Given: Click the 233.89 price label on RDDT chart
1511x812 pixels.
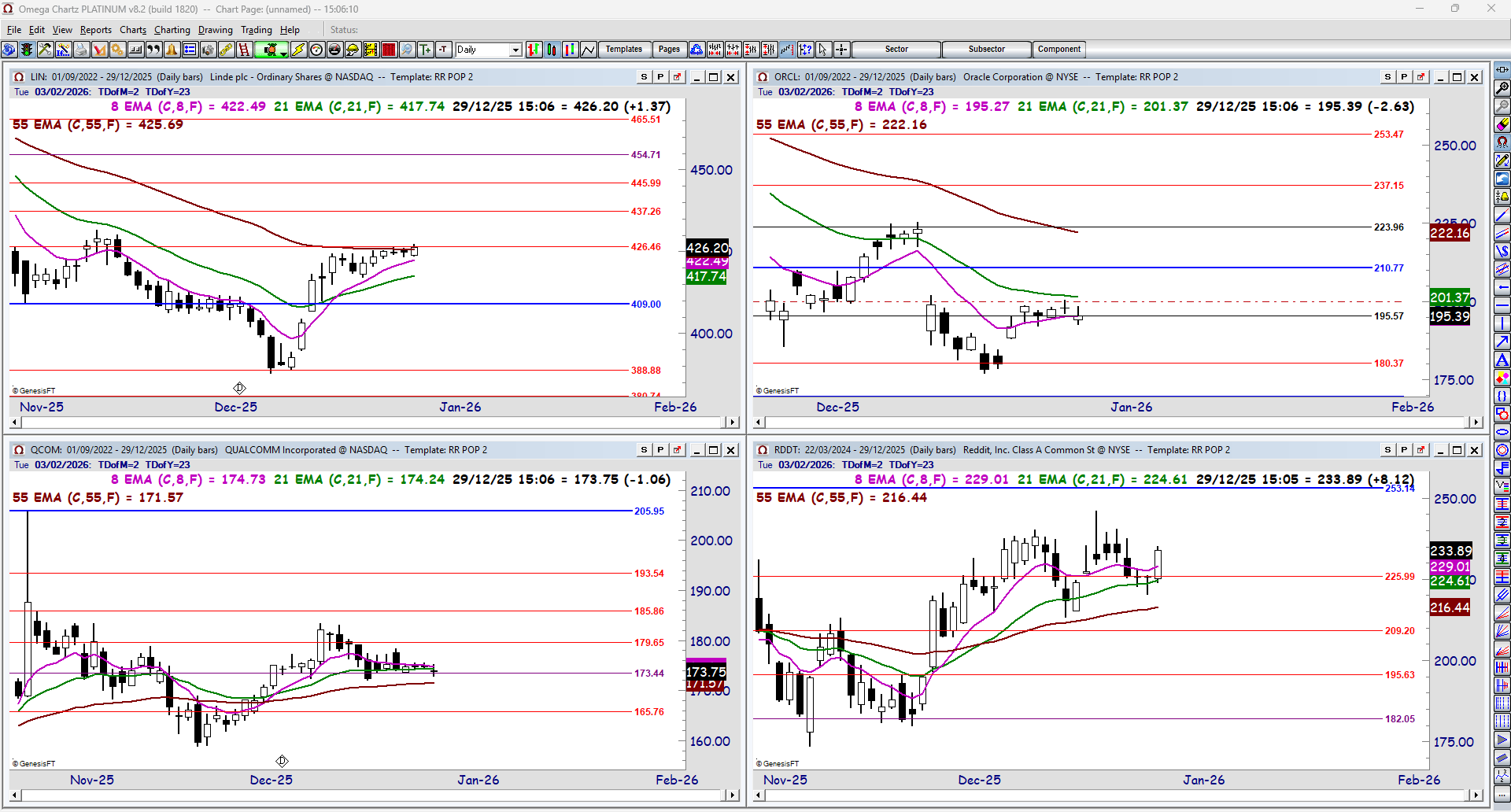Looking at the screenshot, I should pos(1450,551).
